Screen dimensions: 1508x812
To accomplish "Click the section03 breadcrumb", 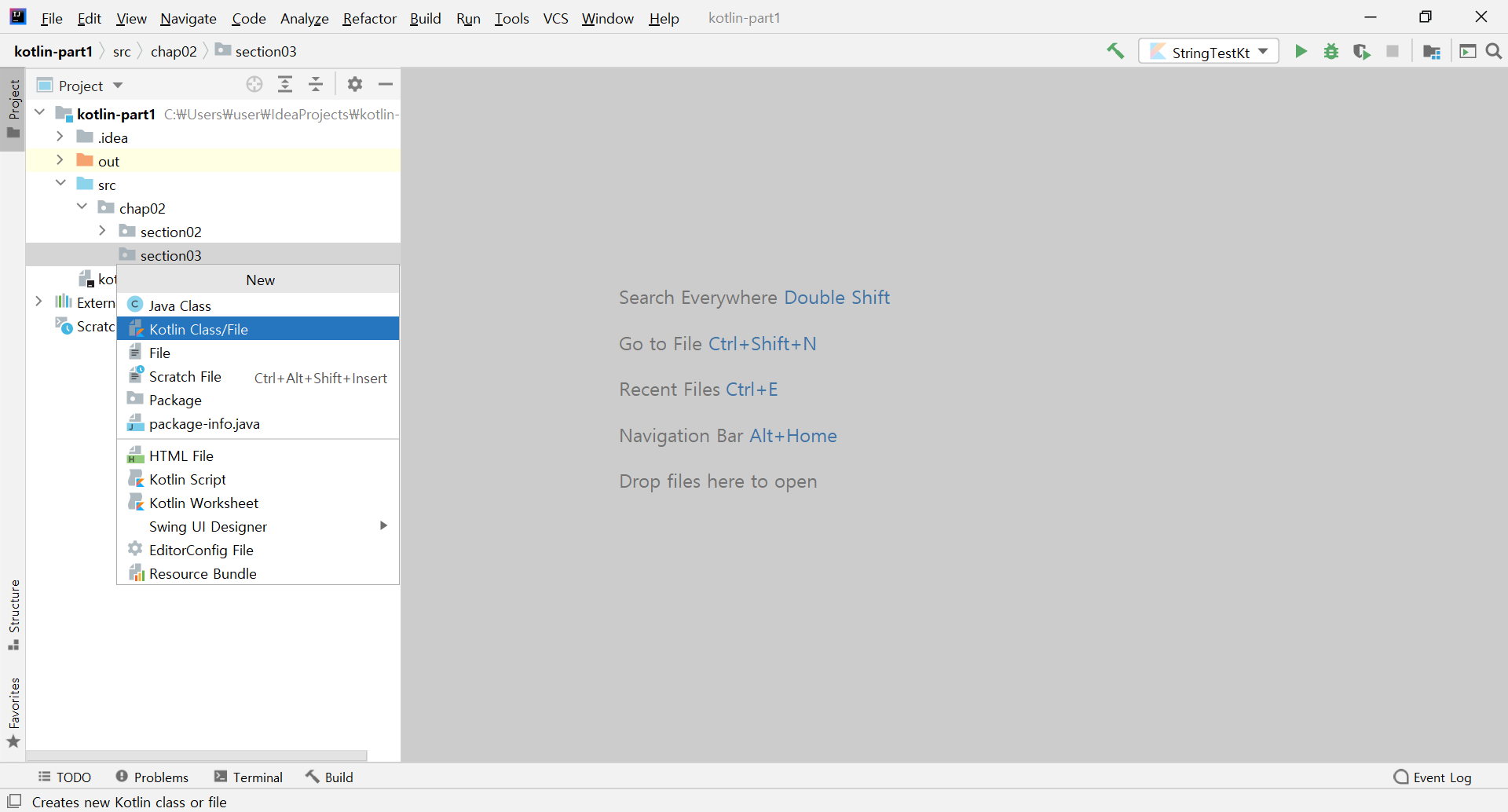I will click(256, 51).
